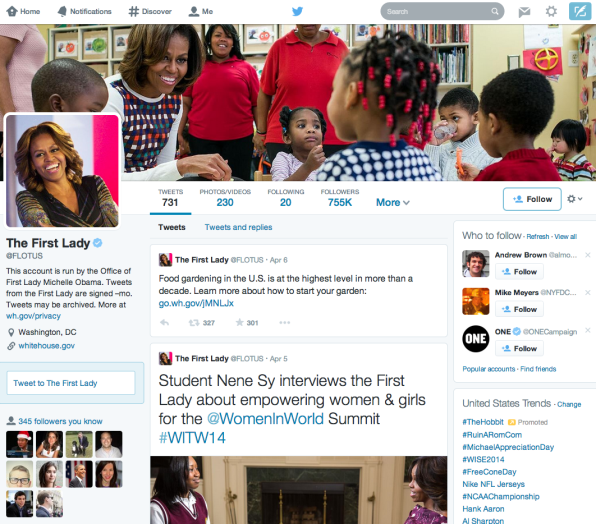
Task: Dismiss Mike Meyers follow suggestion
Action: (587, 292)
